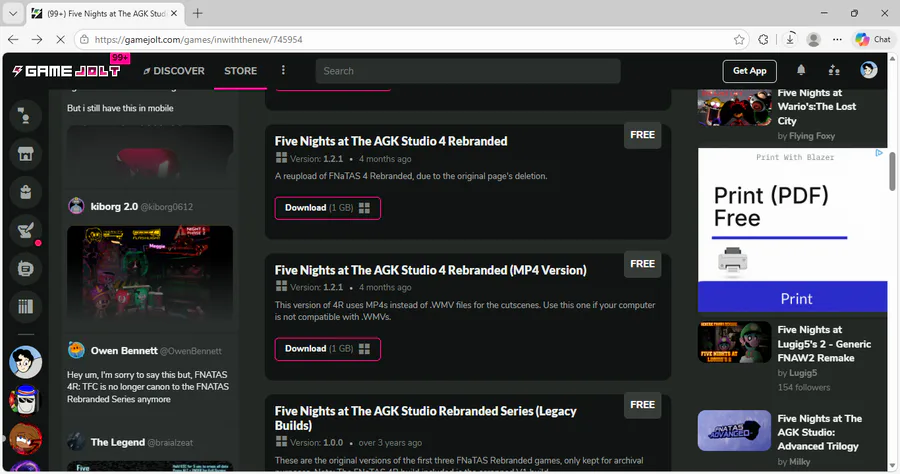Viewport: 900px width, 474px height.
Task: Open the tab list dropdown arrow
Action: [x=13, y=13]
